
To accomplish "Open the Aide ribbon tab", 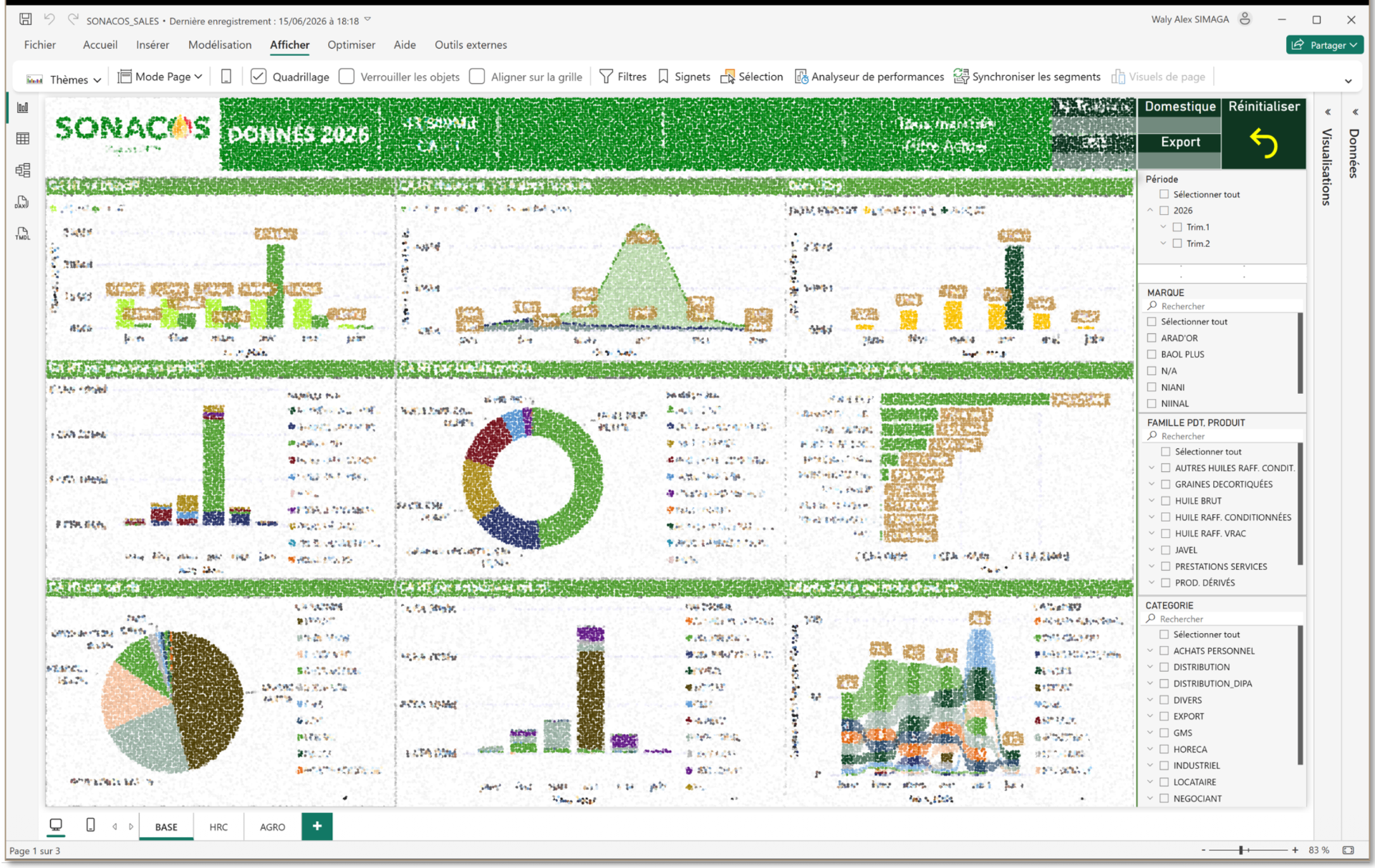I will 405,45.
